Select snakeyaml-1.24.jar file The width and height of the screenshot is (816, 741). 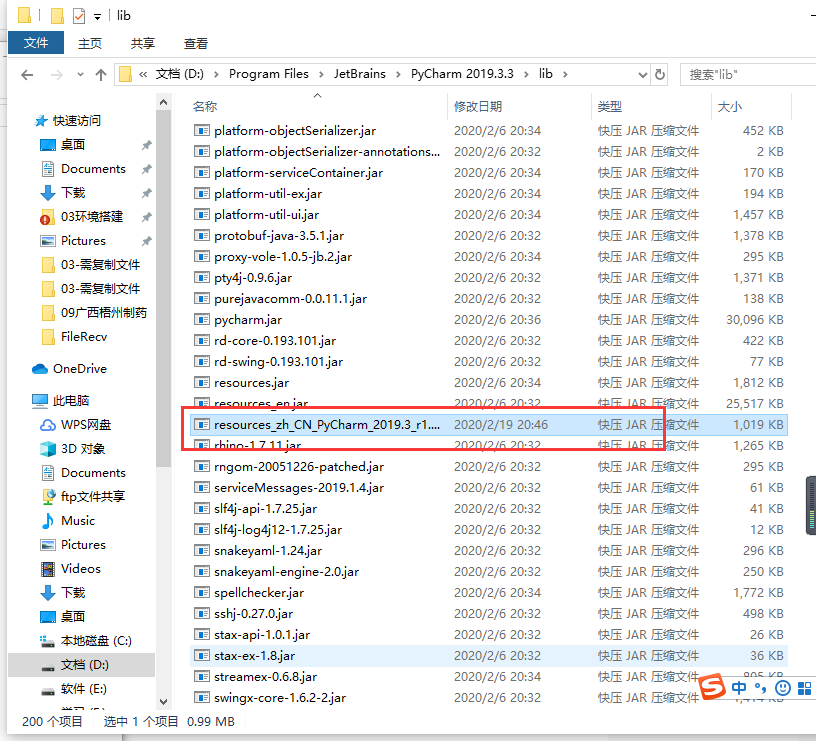(268, 551)
